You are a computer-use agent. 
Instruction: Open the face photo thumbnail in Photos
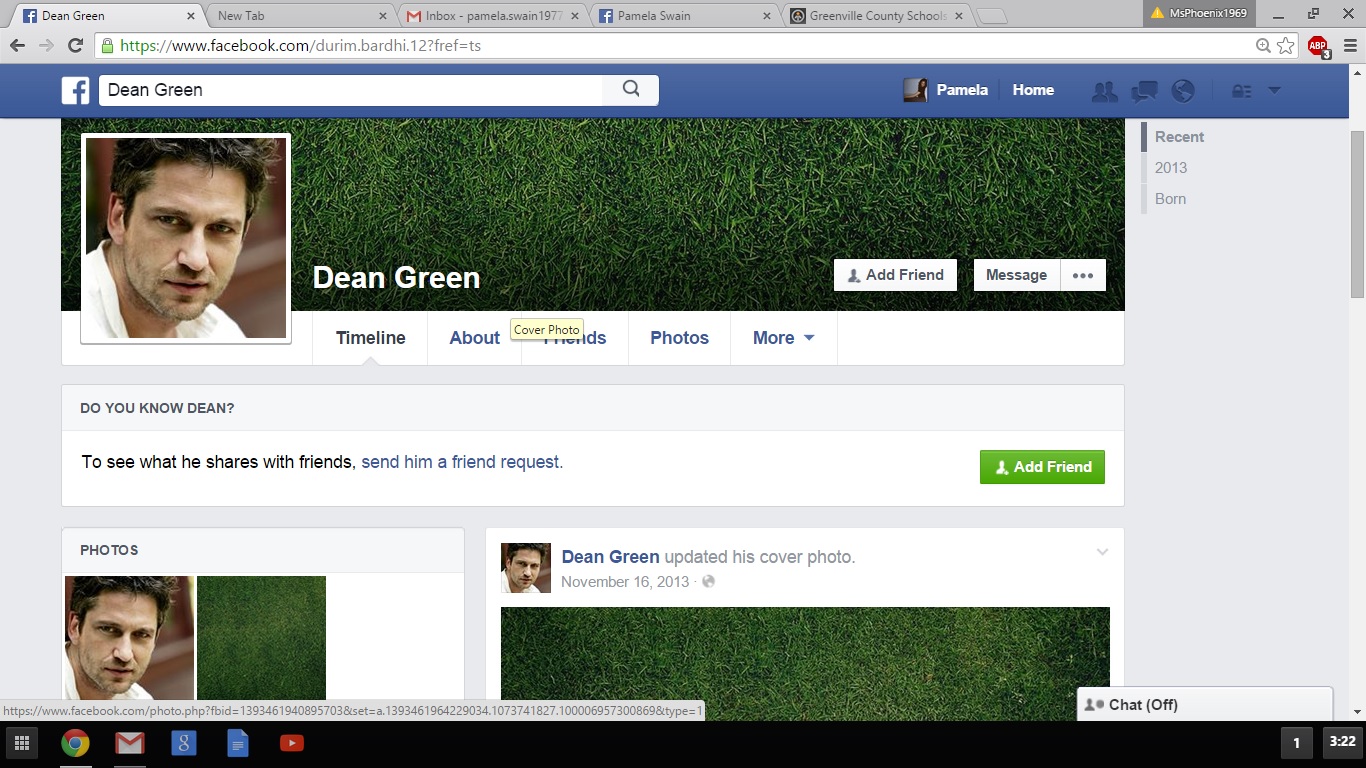click(x=130, y=637)
